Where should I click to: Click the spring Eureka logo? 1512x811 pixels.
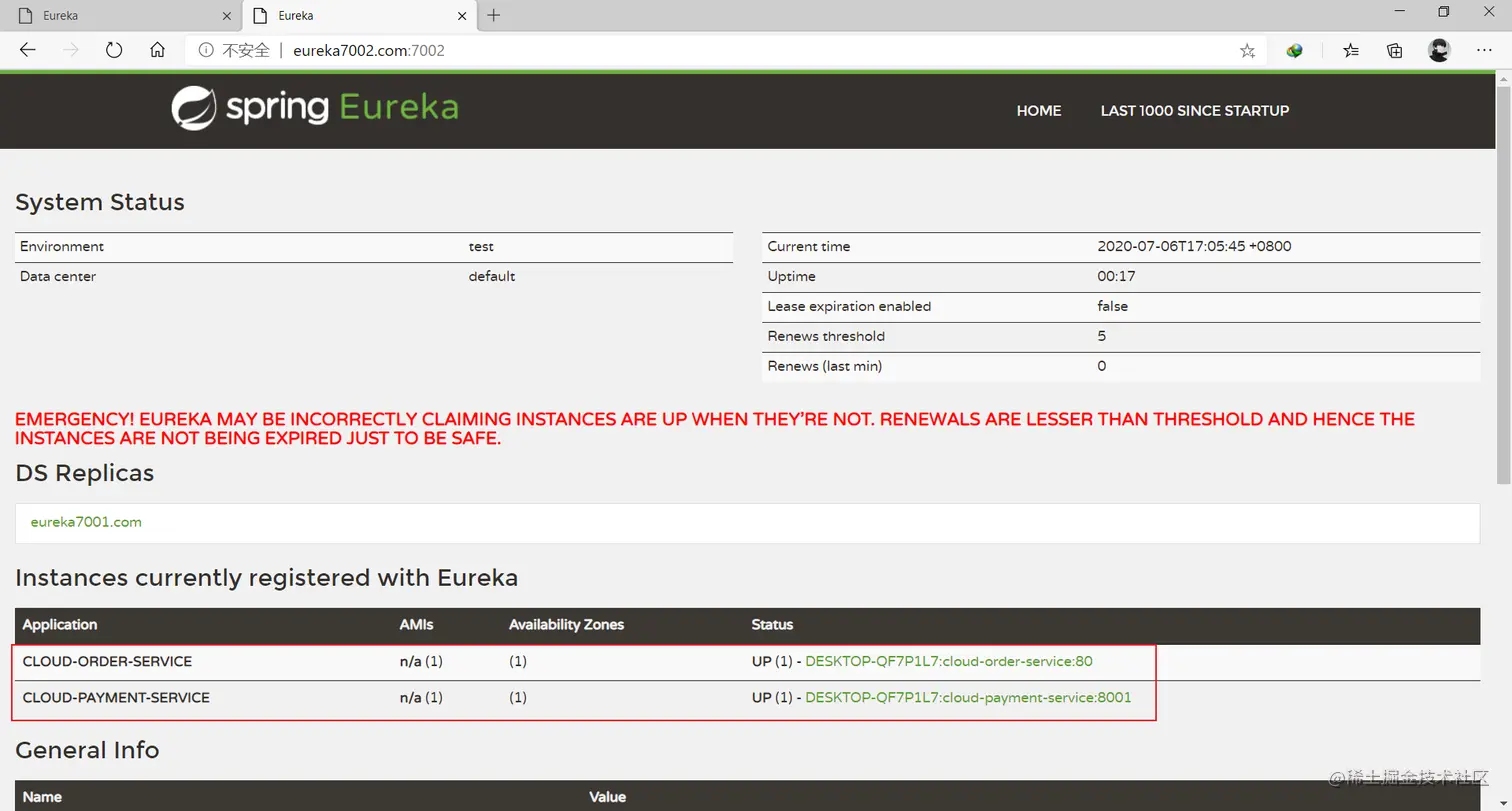(315, 109)
